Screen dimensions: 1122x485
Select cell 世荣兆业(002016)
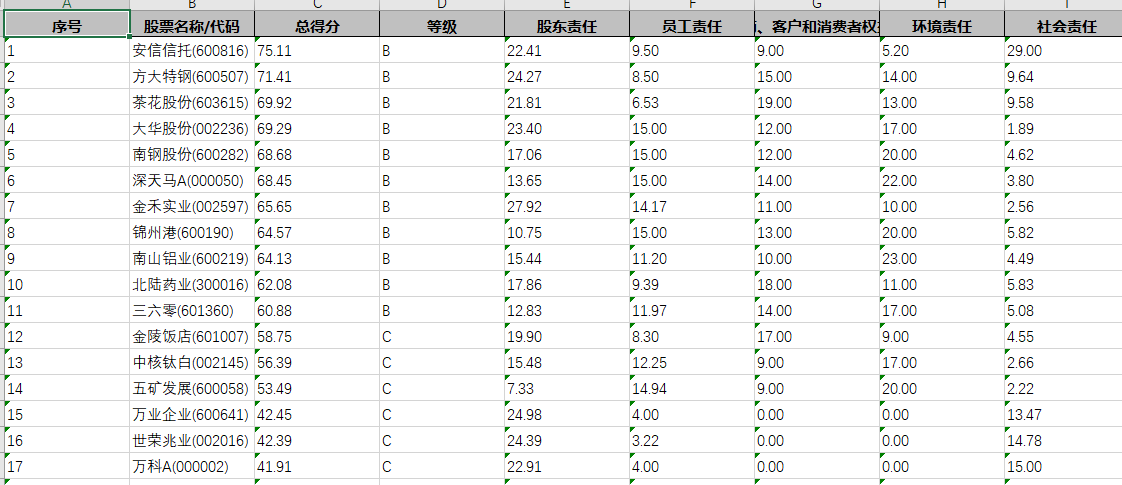click(192, 440)
